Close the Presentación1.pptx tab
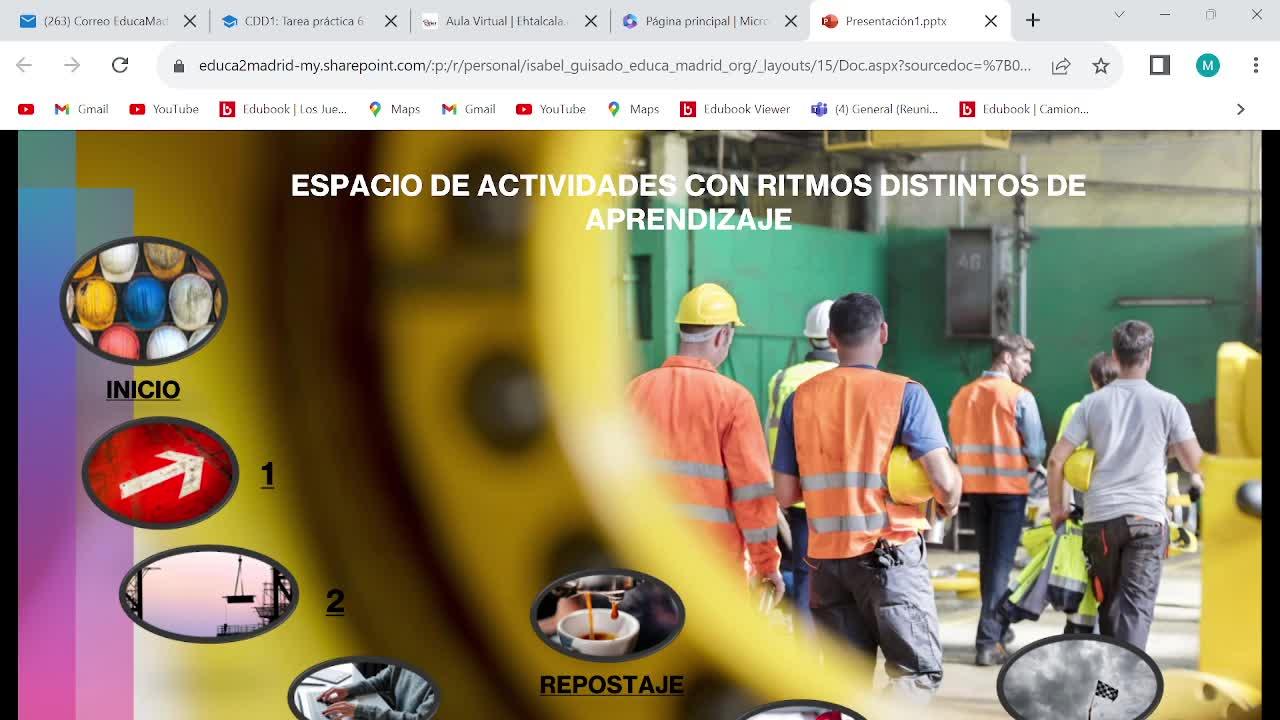This screenshot has height=720, width=1280. pos(991,21)
